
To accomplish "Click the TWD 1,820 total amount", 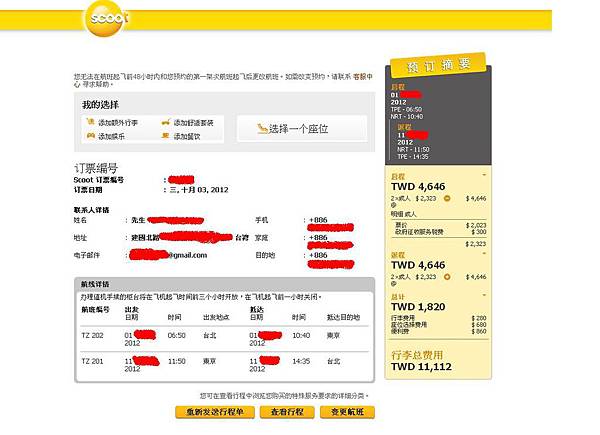I will [x=418, y=307].
